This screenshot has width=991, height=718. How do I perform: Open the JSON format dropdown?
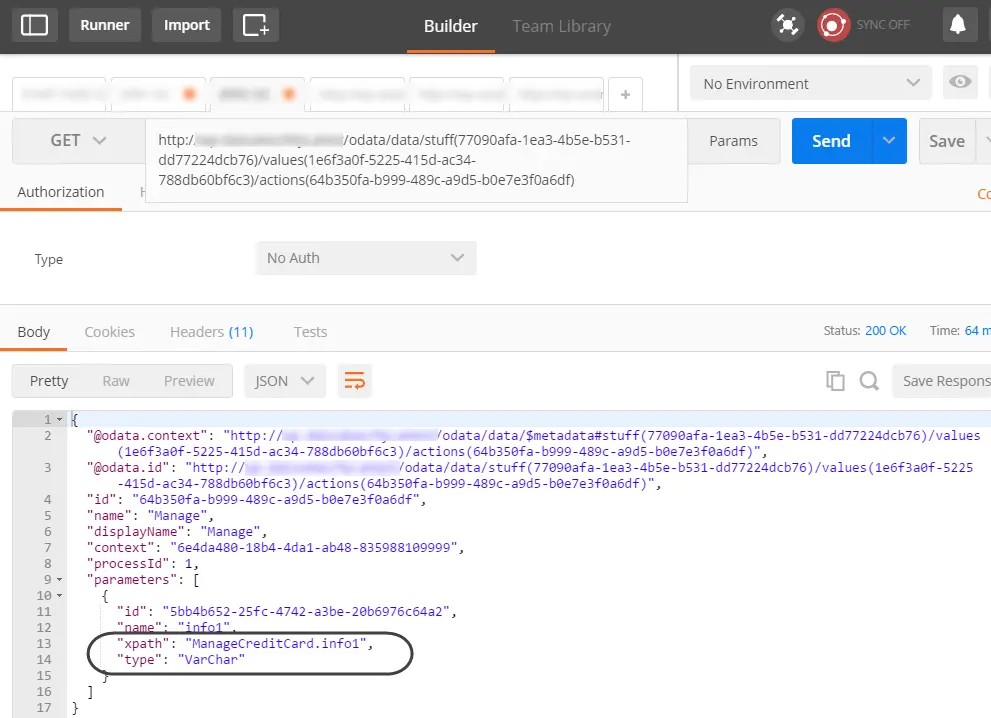tap(285, 380)
